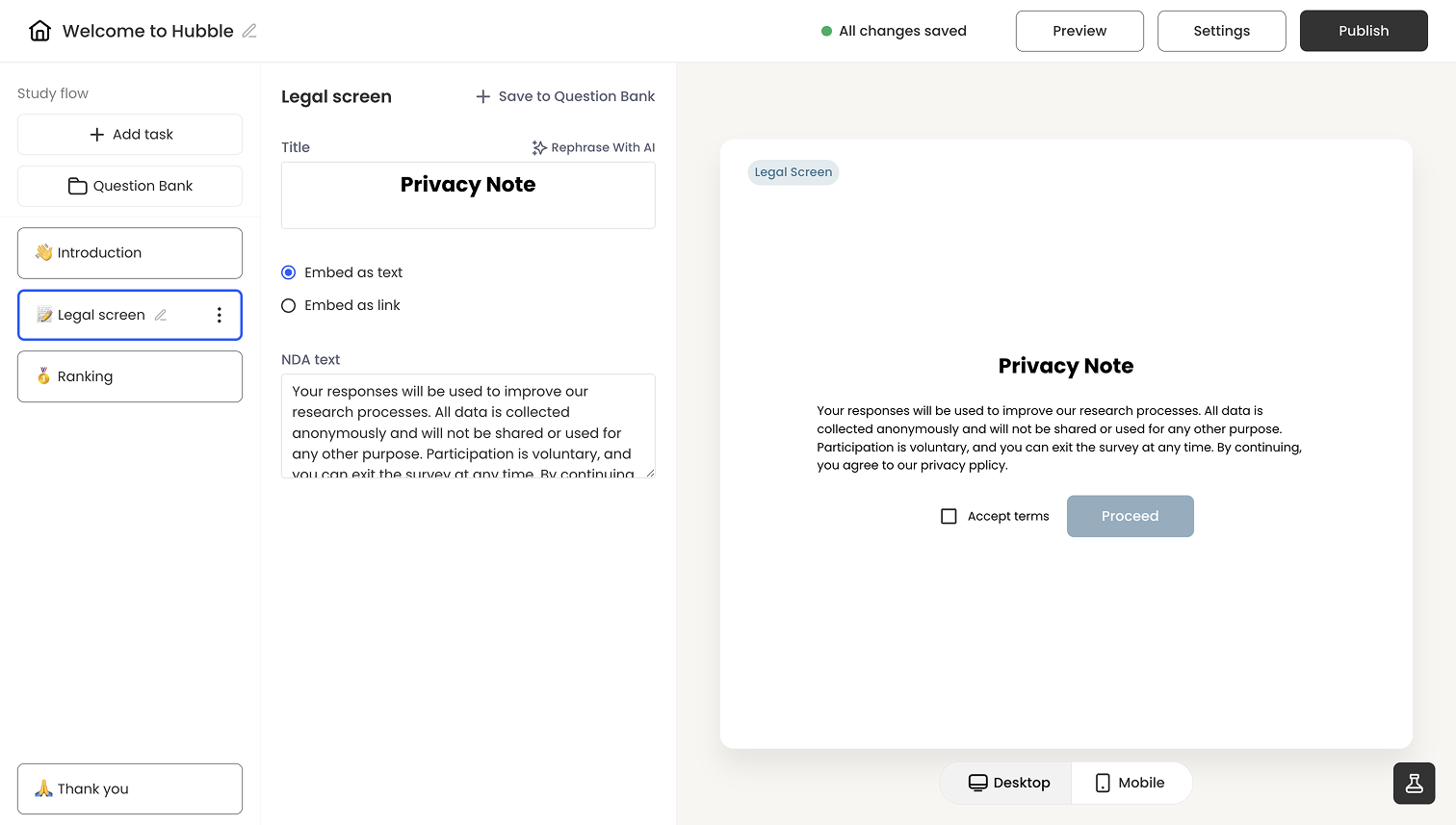This screenshot has height=825, width=1456.
Task: Click inside the NDA text field
Action: coord(468,425)
